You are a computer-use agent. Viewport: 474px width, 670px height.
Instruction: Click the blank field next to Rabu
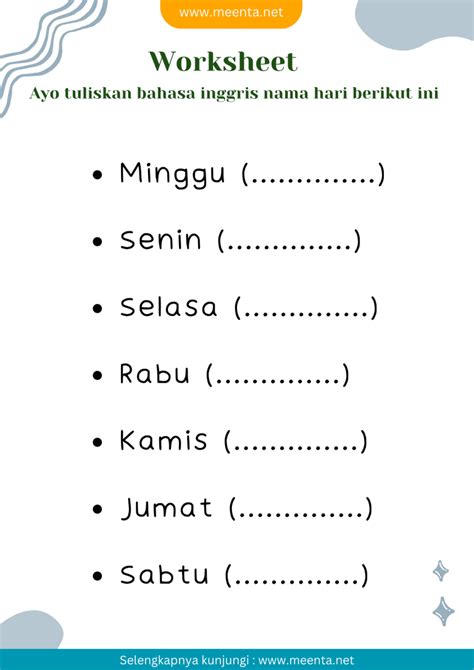[278, 375]
